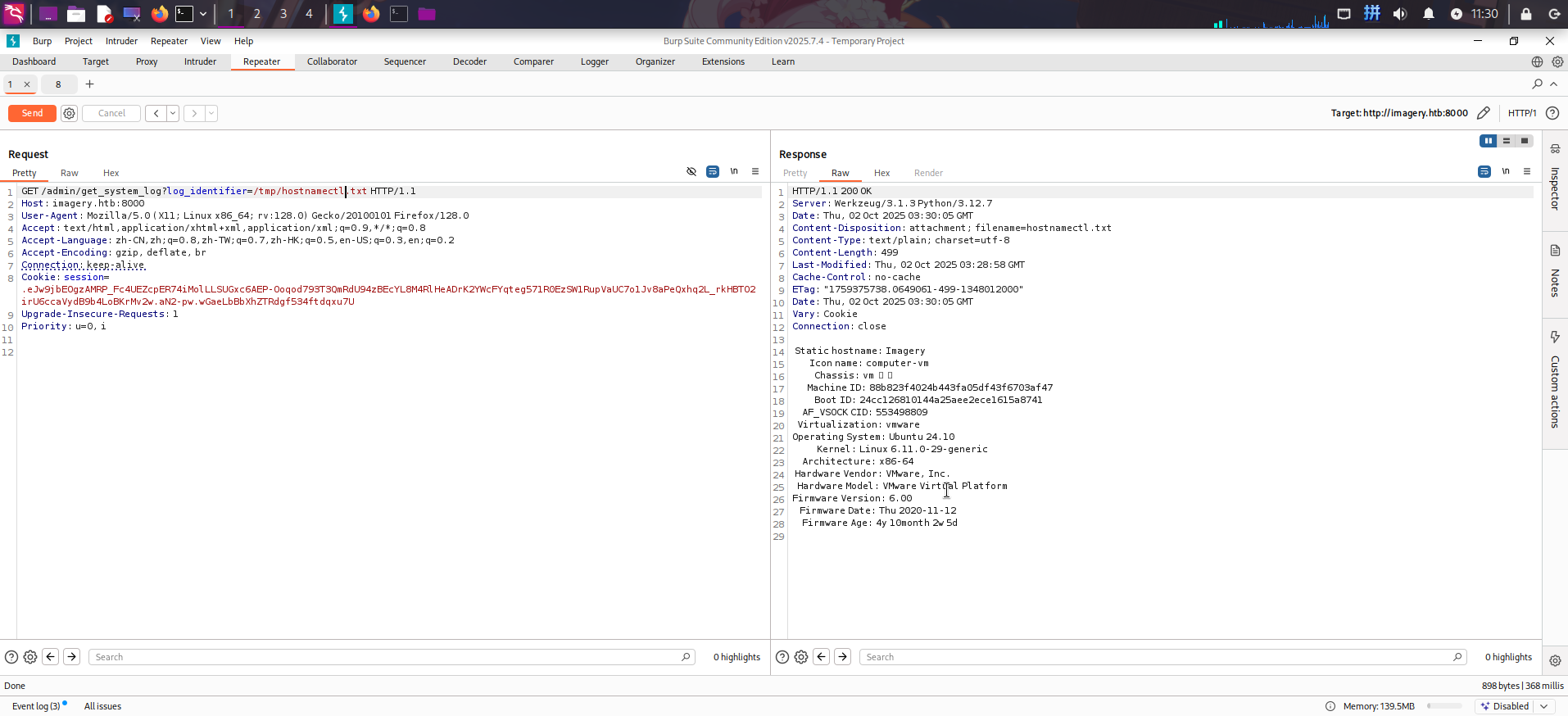Click the memory usage bar
This screenshot has width=1568, height=716.
click(1444, 706)
